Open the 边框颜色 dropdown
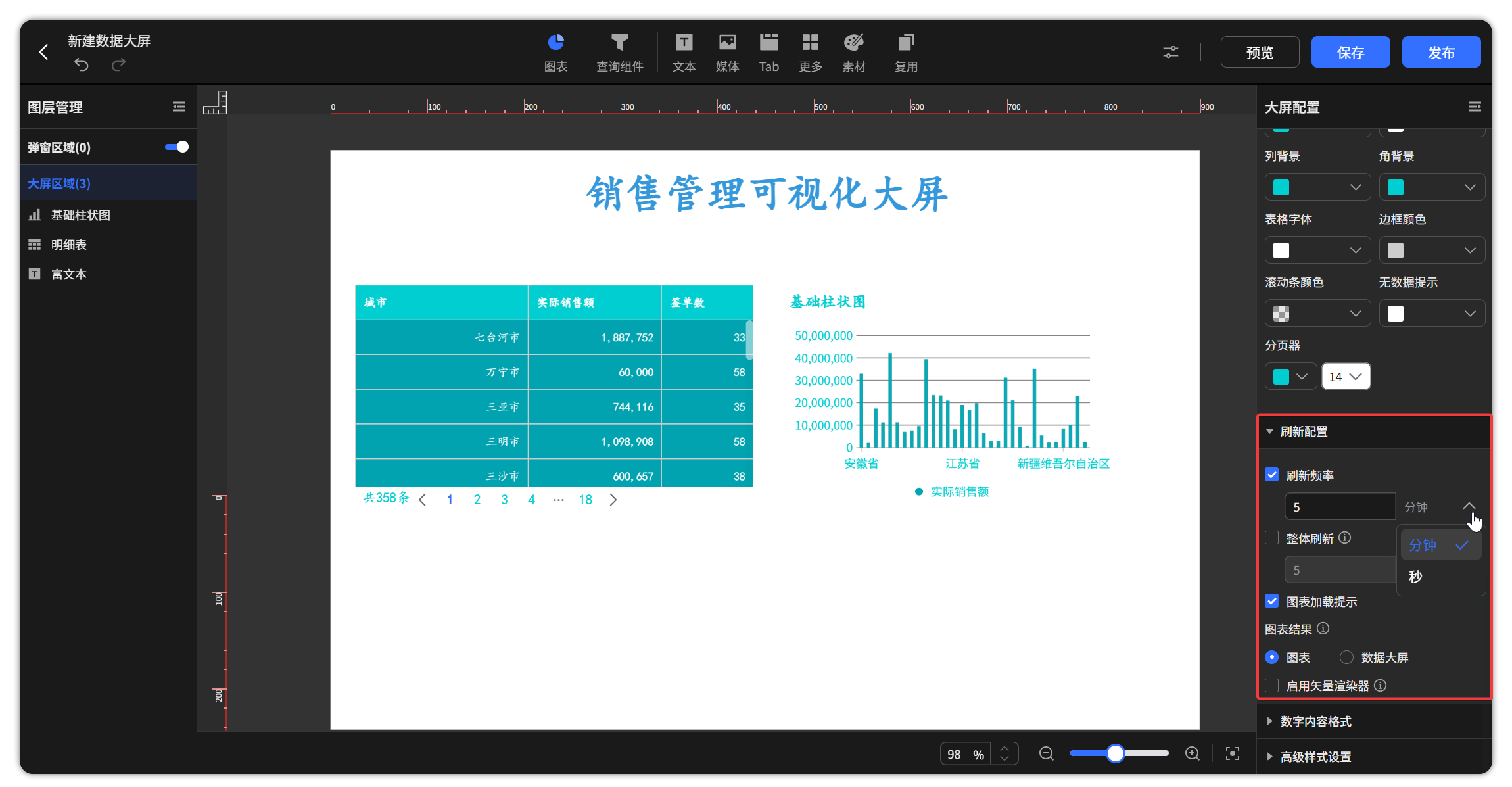1512x787 pixels. [x=1432, y=250]
